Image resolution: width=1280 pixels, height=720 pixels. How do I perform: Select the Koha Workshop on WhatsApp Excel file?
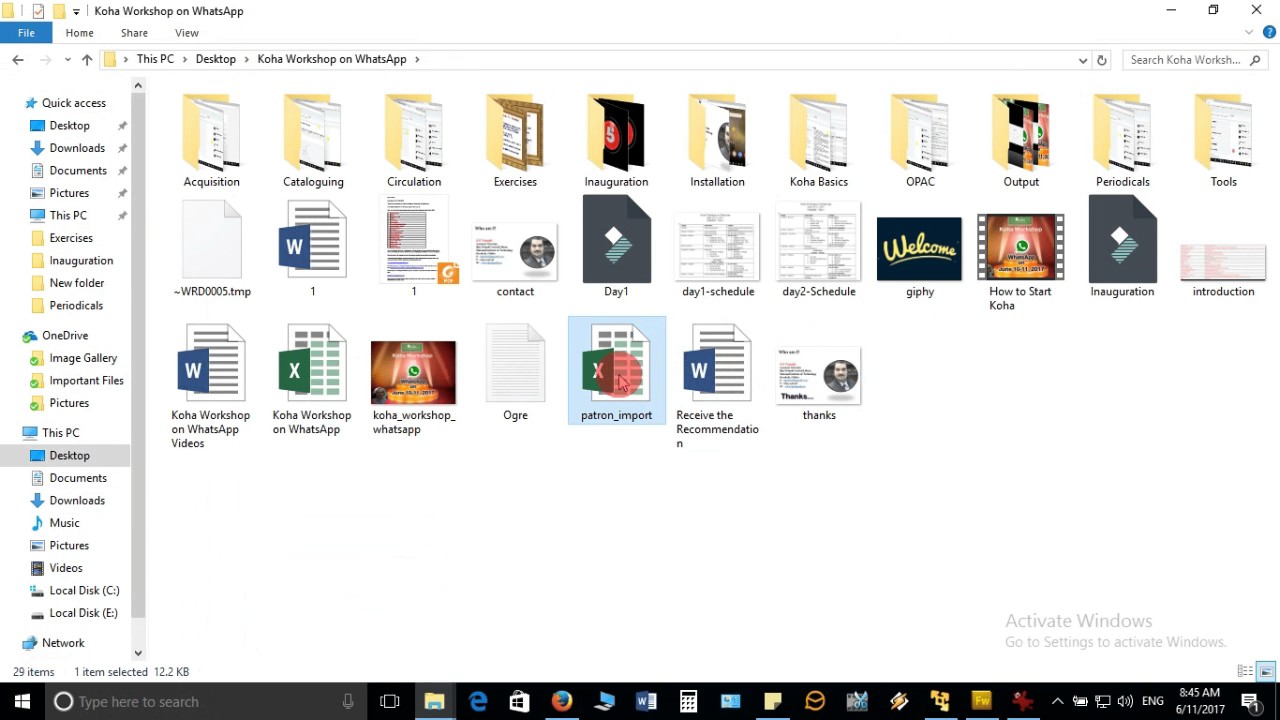(313, 379)
